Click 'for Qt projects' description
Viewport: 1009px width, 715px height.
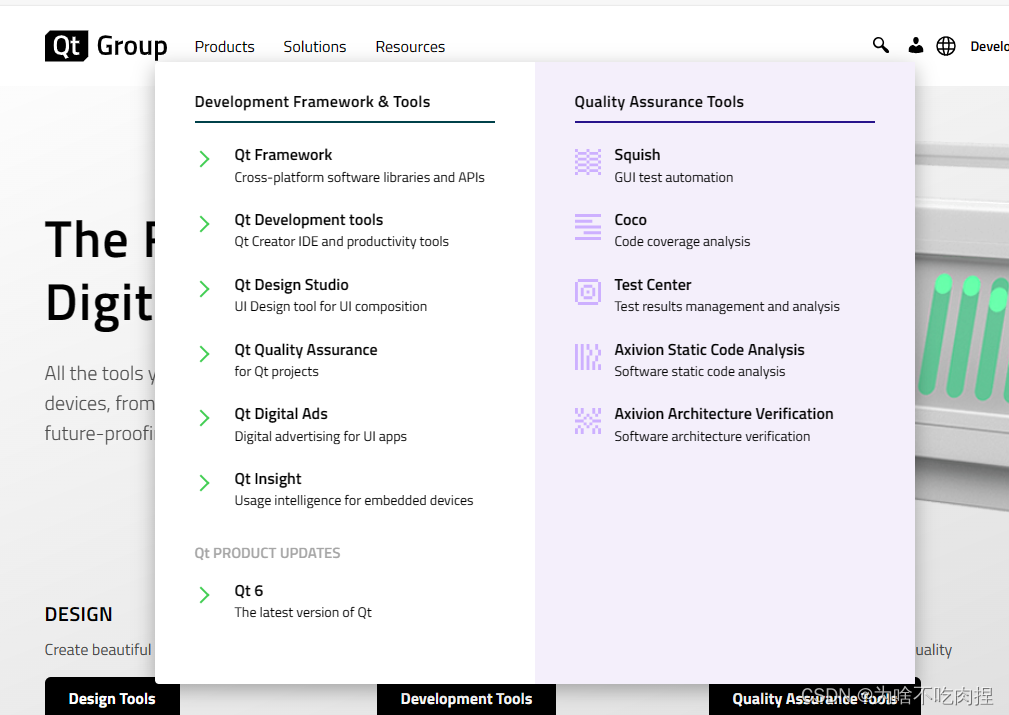point(276,371)
